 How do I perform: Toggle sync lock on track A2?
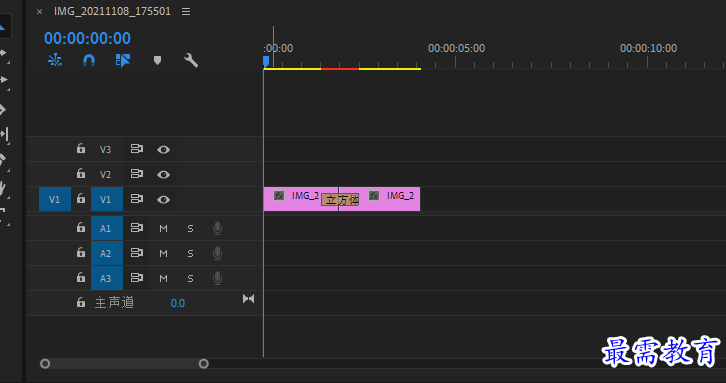point(137,252)
